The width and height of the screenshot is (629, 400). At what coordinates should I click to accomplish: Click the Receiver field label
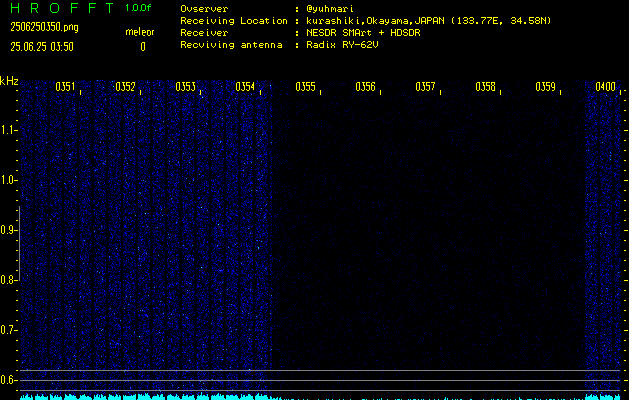click(x=204, y=33)
